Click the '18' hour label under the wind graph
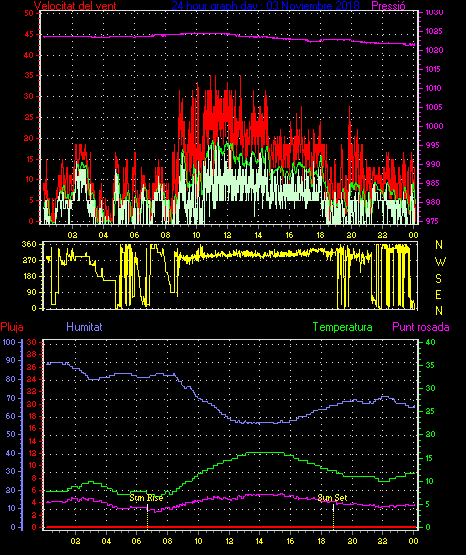Image resolution: width=466 pixels, height=555 pixels. pyautogui.click(x=320, y=235)
